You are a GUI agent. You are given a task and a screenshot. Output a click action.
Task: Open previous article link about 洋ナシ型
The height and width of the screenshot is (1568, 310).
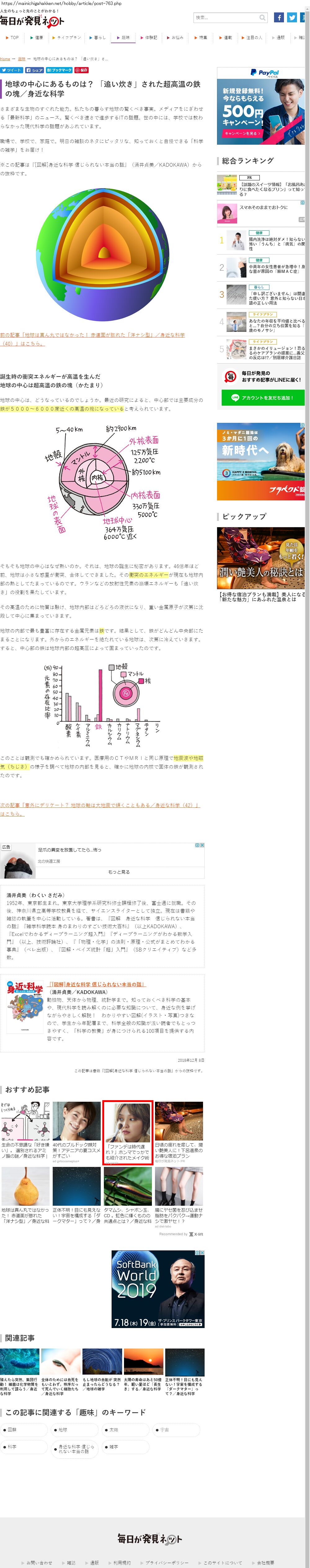click(92, 339)
